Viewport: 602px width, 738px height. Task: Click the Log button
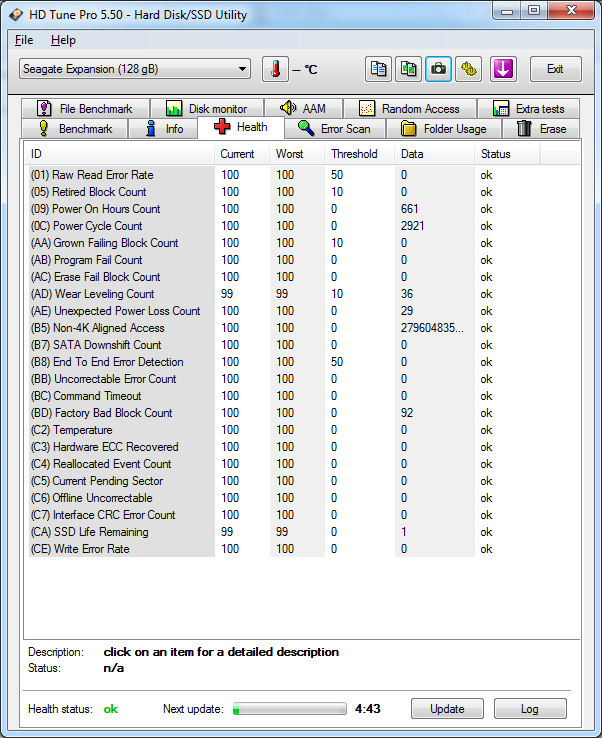point(530,709)
